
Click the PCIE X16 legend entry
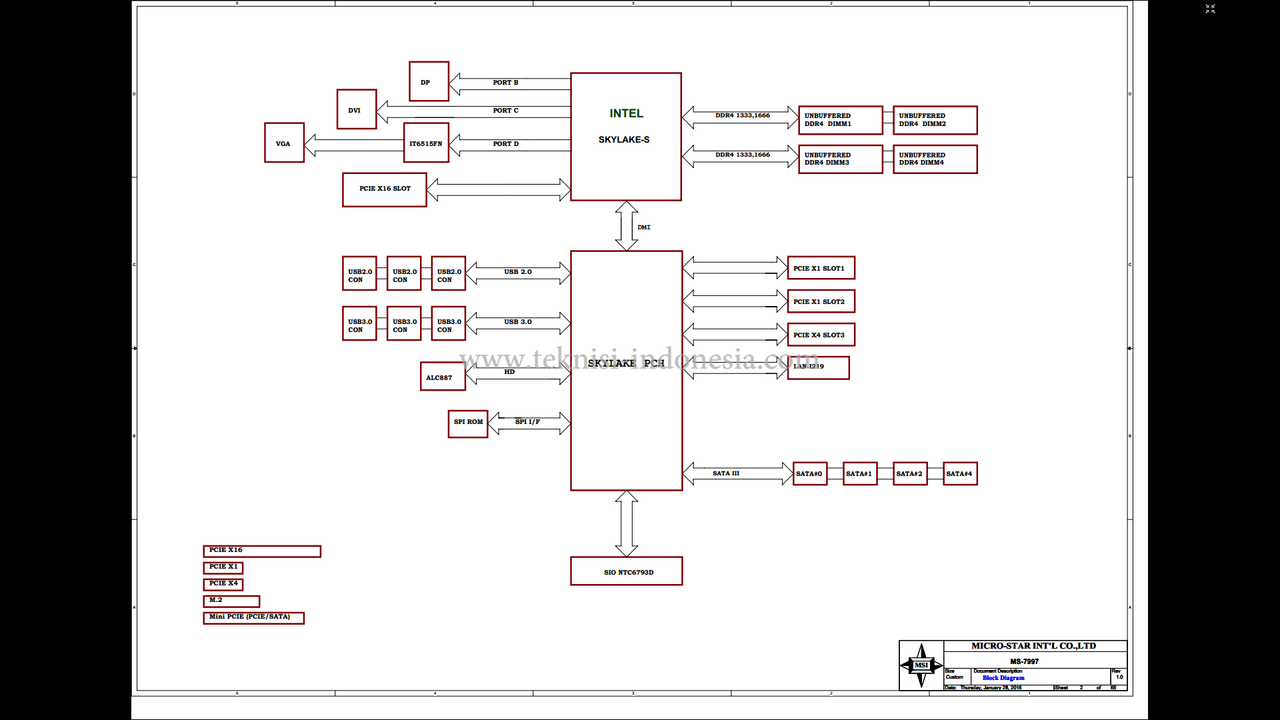click(262, 551)
